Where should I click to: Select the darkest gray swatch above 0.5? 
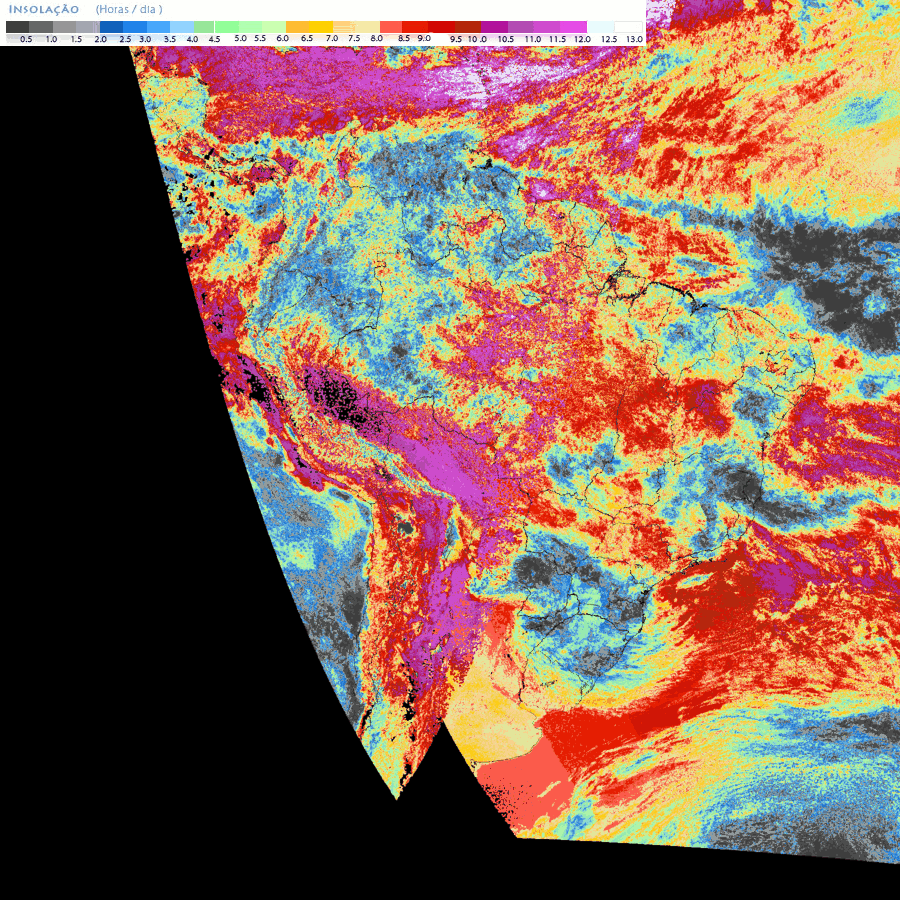tap(17, 27)
